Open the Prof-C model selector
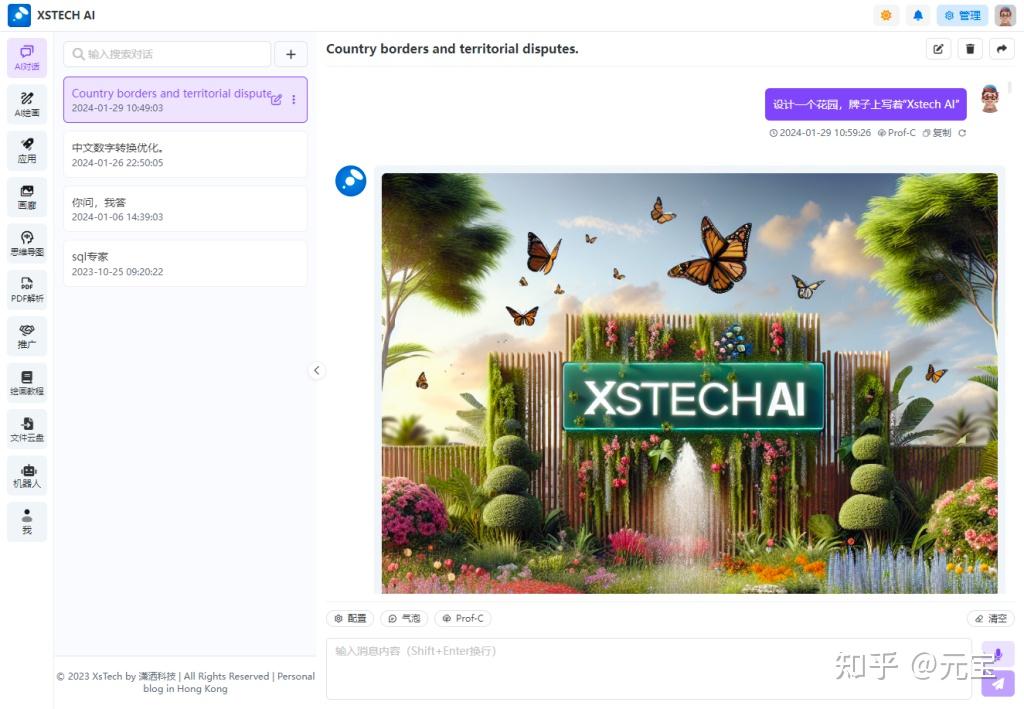Screen dimensions: 1024x709 click(463, 618)
